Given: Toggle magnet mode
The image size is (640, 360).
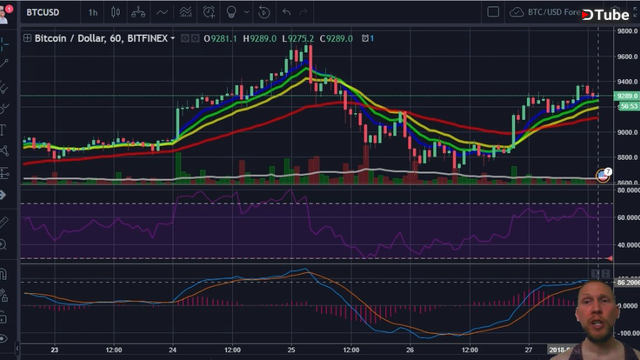Looking at the screenshot, I should coord(4,274).
